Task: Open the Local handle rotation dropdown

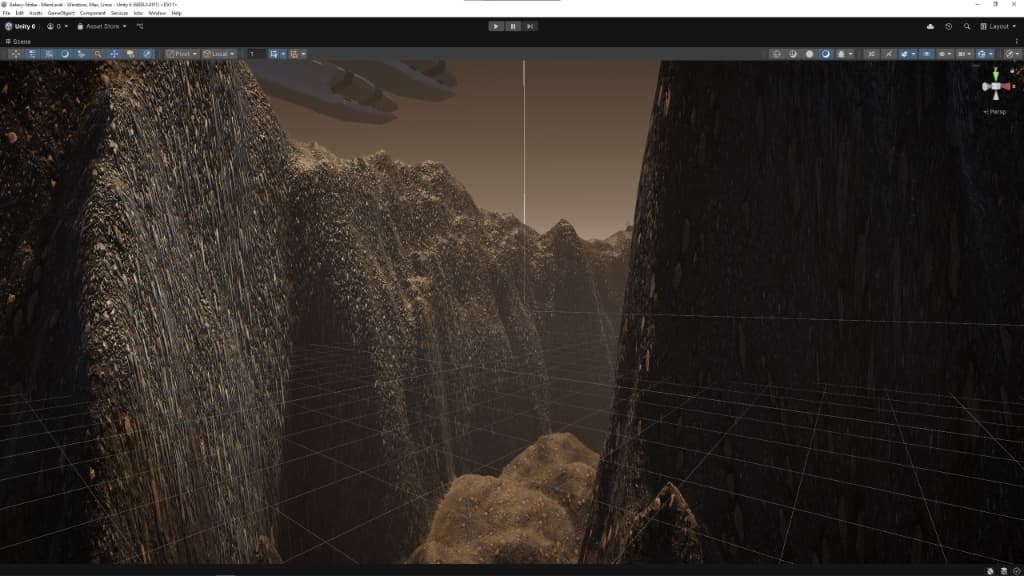Action: click(219, 54)
